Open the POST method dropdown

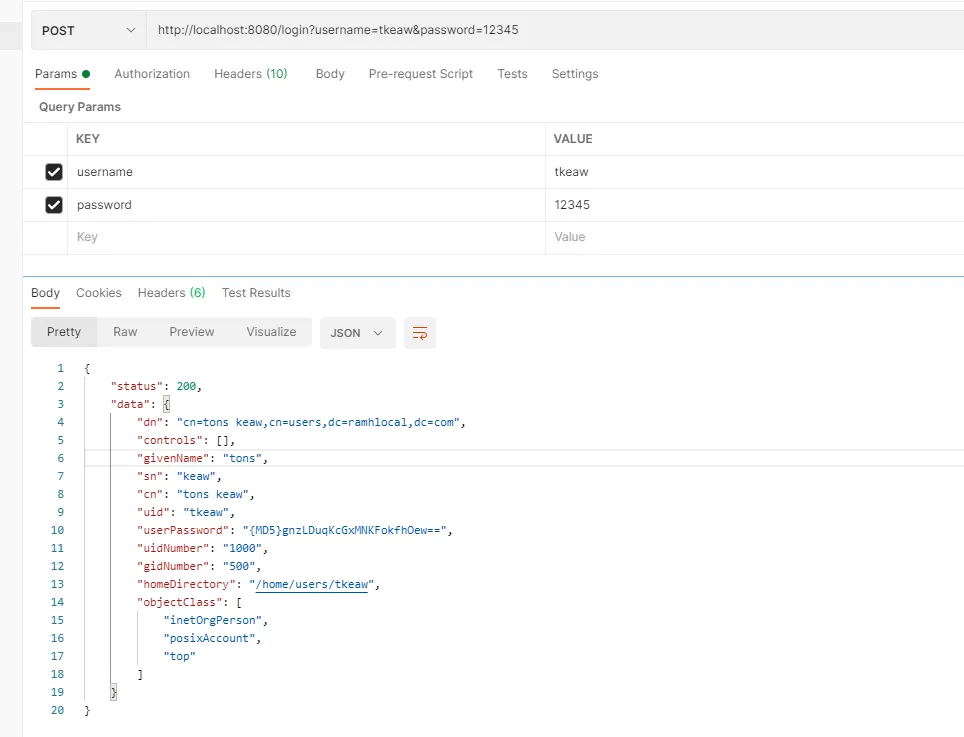click(88, 31)
